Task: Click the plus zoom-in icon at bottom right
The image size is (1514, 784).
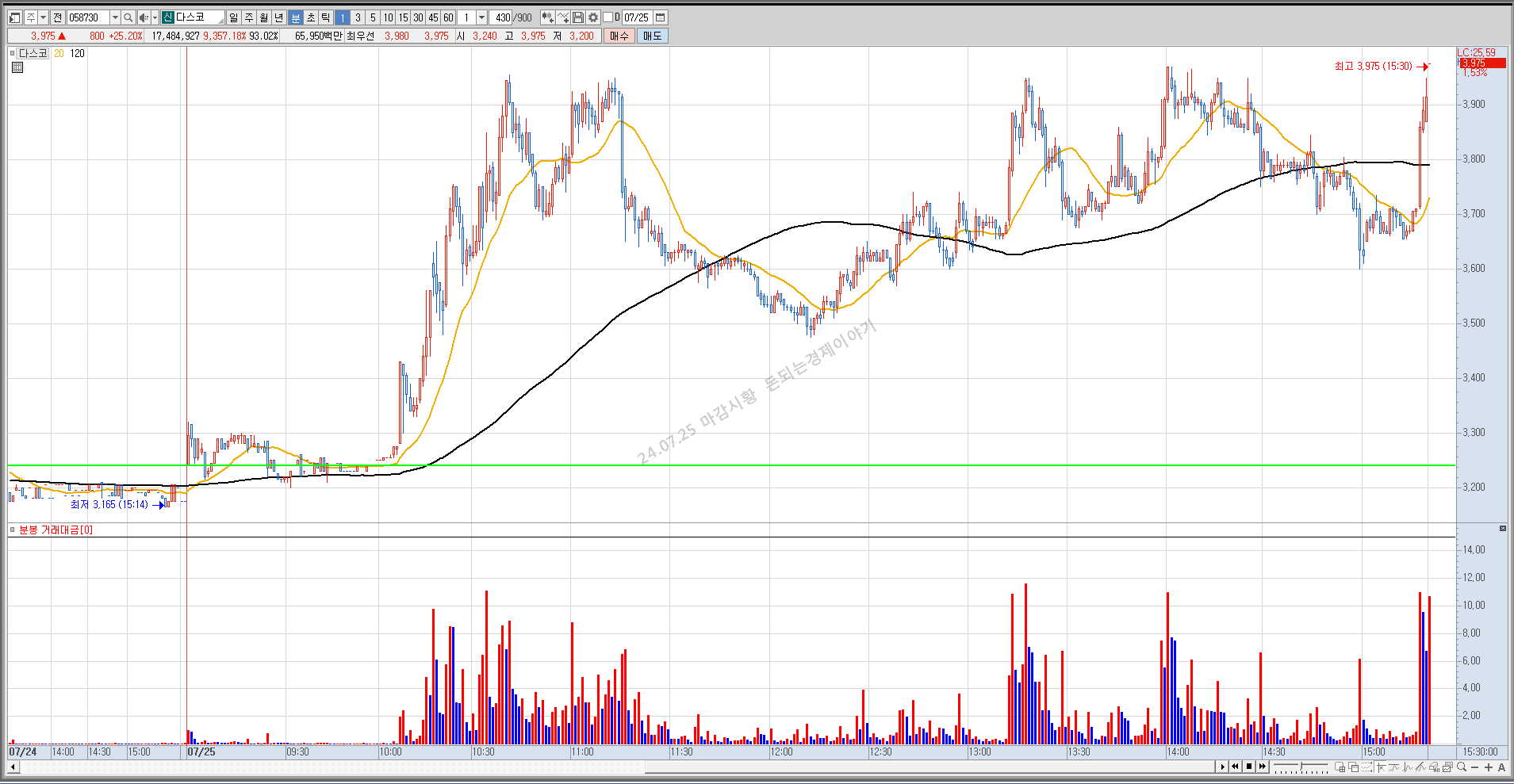Action: [1489, 767]
